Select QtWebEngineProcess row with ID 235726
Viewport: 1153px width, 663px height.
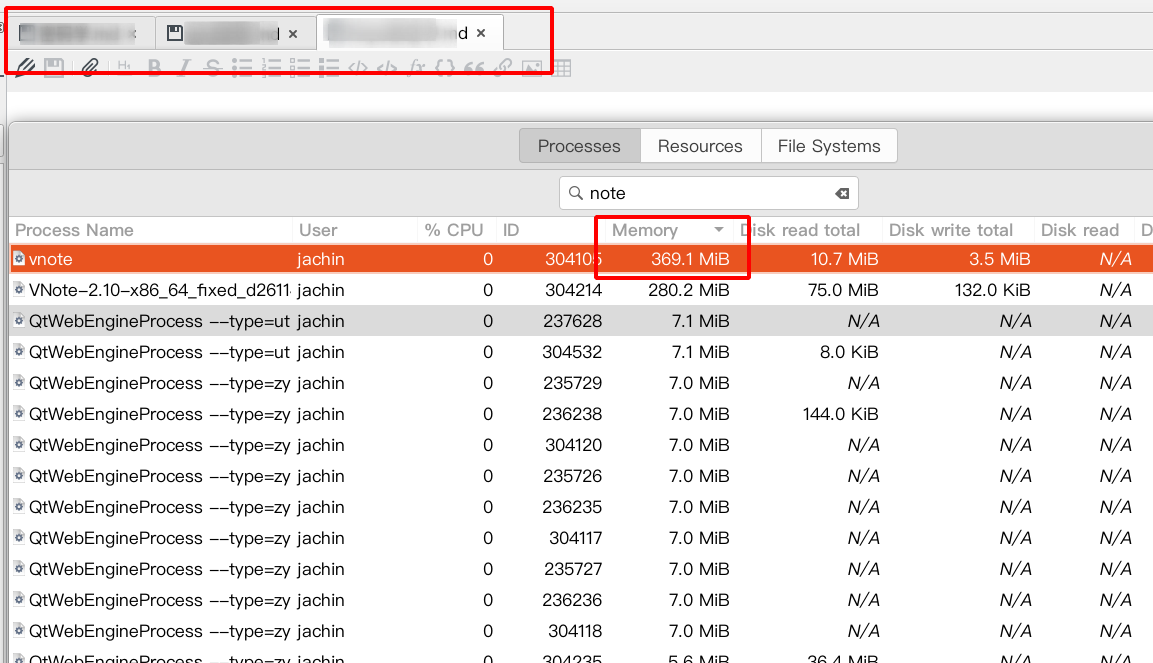[581, 476]
